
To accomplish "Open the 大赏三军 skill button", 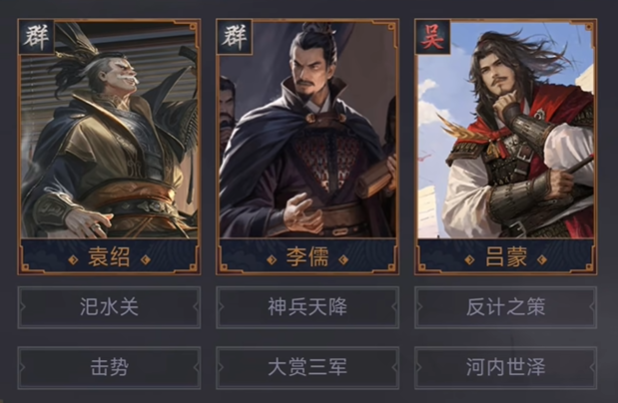I will (x=307, y=368).
